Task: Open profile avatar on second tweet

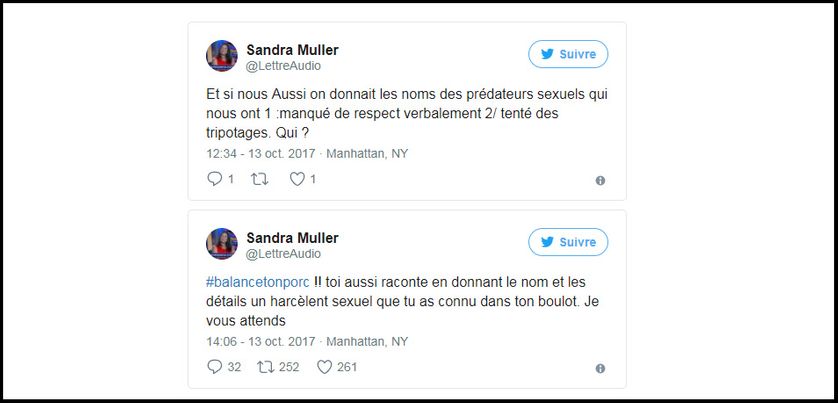Action: (222, 244)
